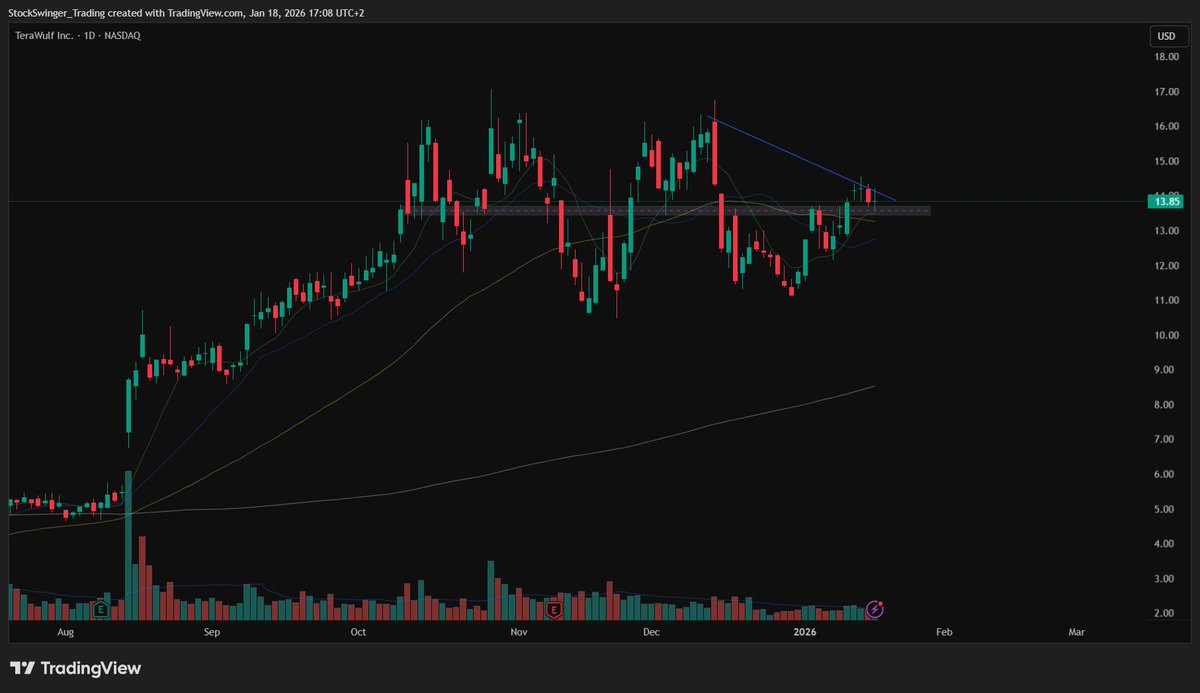Image resolution: width=1200 pixels, height=693 pixels.
Task: Click the 17.00 price axis label
Action: pyautogui.click(x=1167, y=92)
